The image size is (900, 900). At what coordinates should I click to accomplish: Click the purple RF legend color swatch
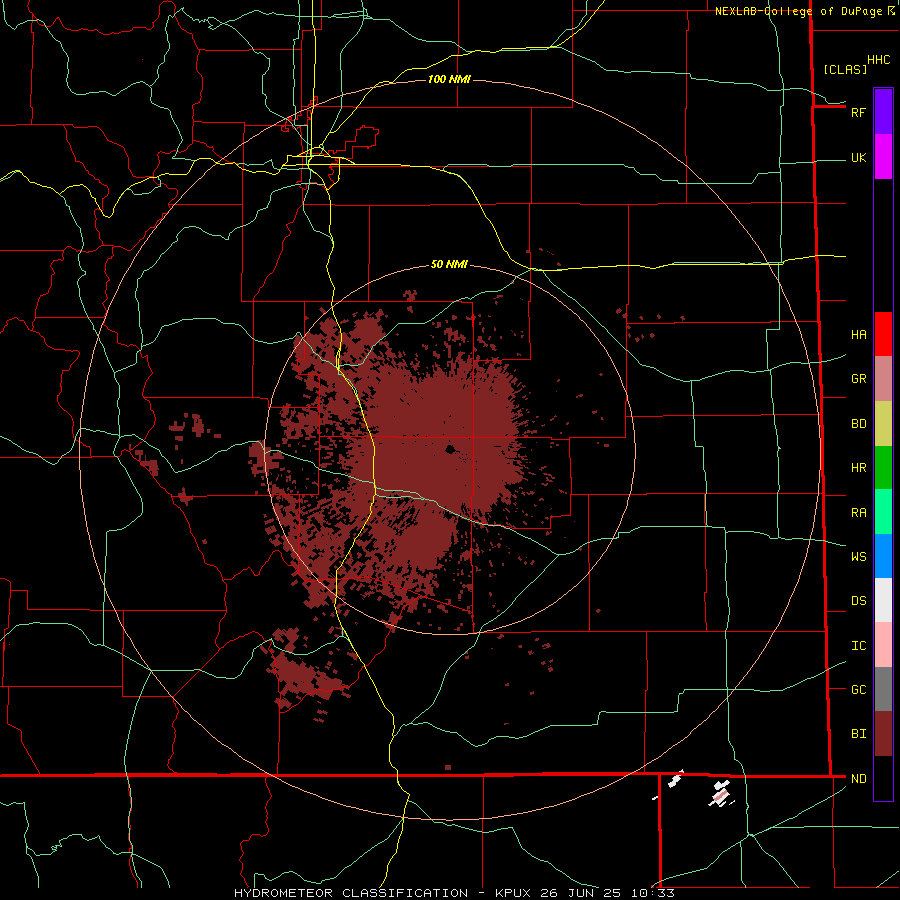point(883,112)
